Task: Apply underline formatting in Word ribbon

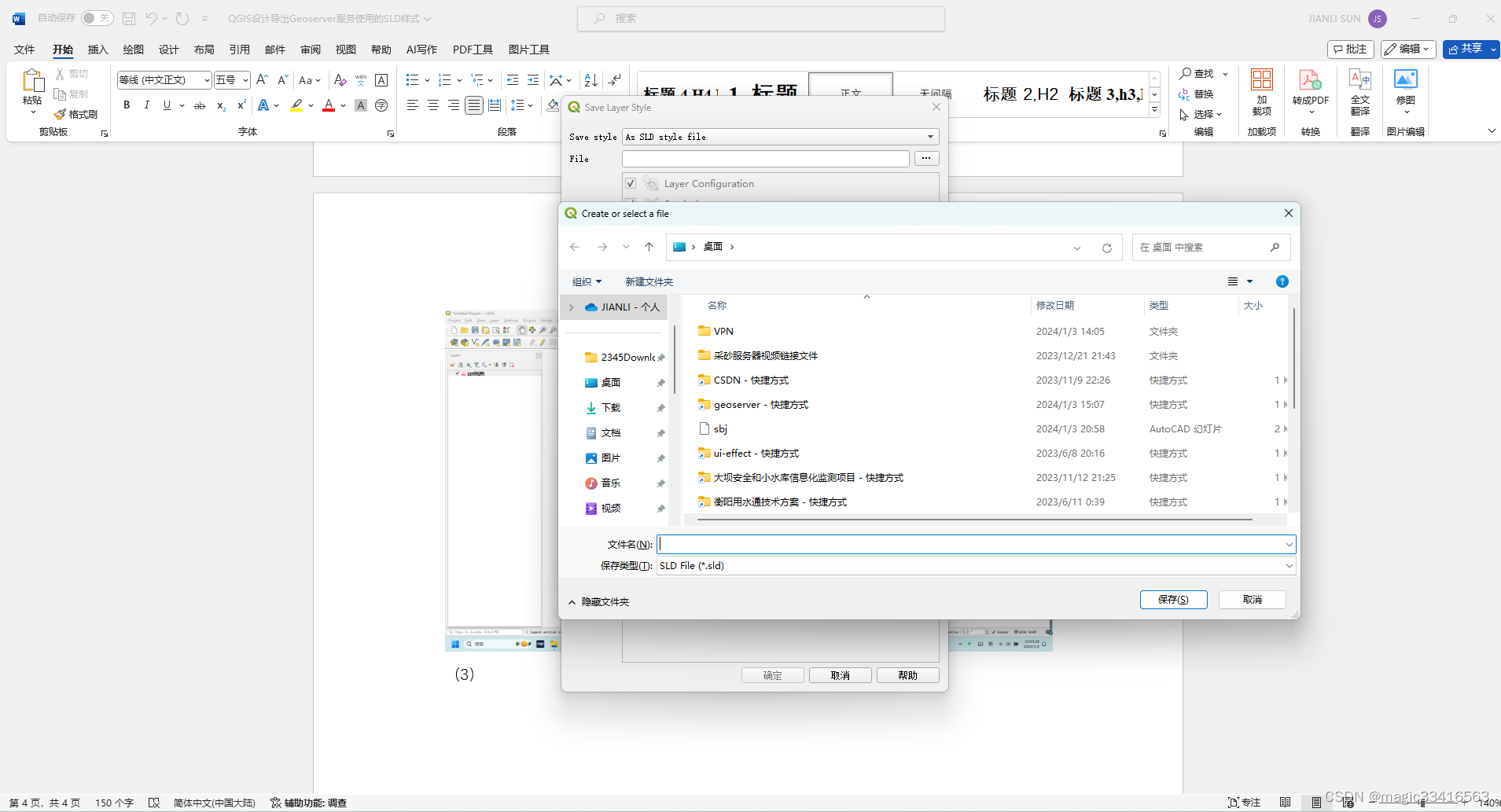Action: pyautogui.click(x=167, y=105)
